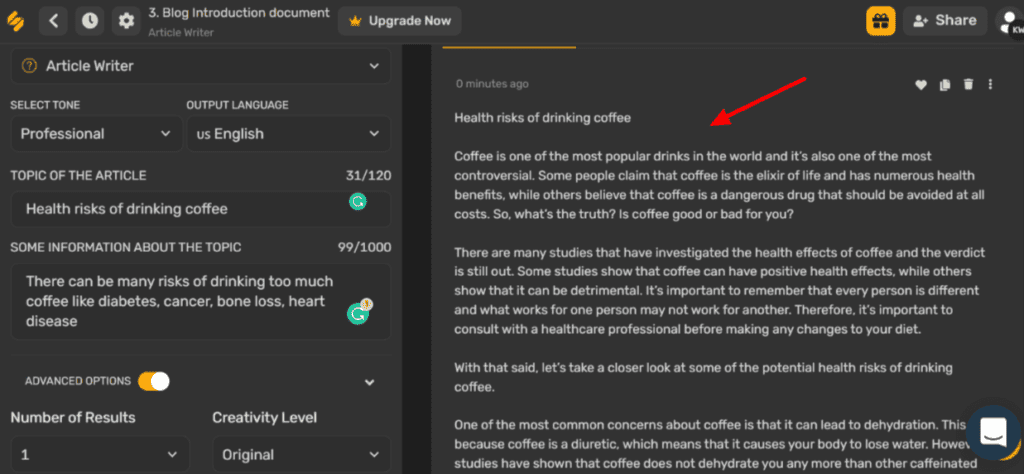
Task: Open the Creativity Level dropdown showing Original
Action: click(x=301, y=454)
